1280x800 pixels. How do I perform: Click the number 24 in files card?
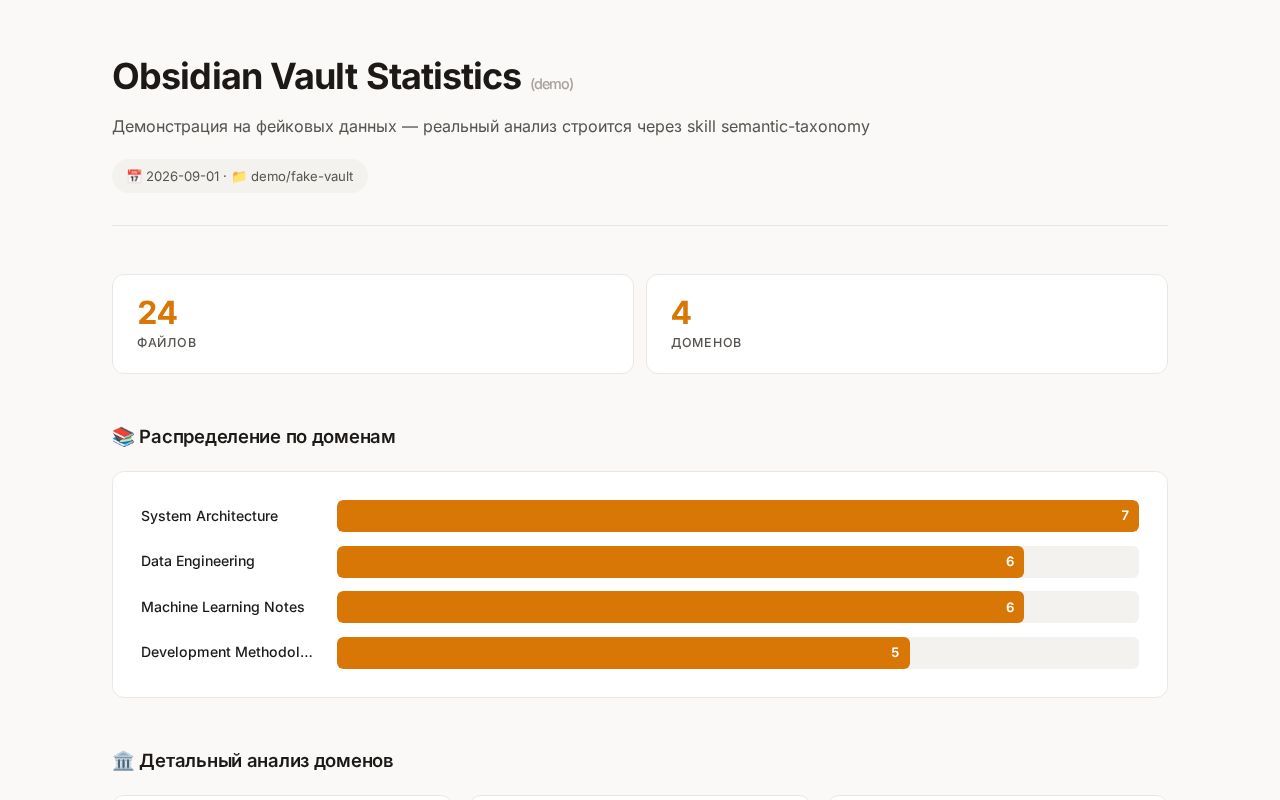click(157, 313)
